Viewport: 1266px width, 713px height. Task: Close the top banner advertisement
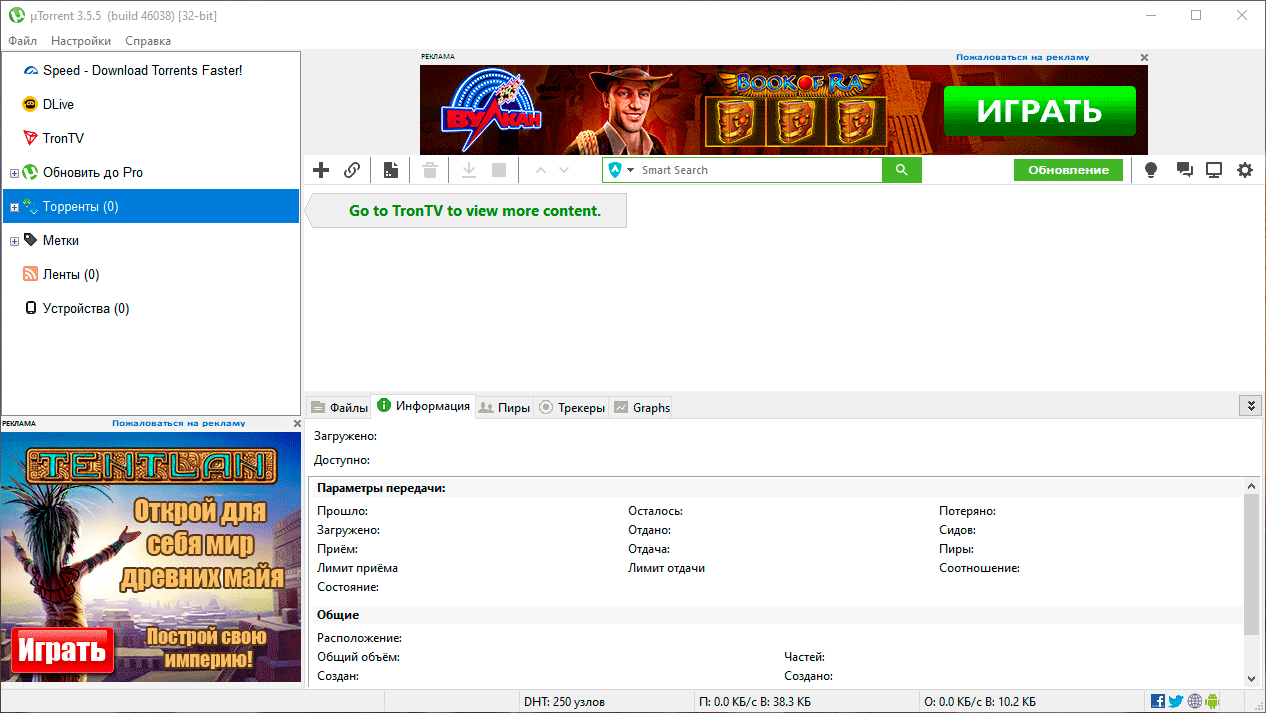[x=1145, y=58]
